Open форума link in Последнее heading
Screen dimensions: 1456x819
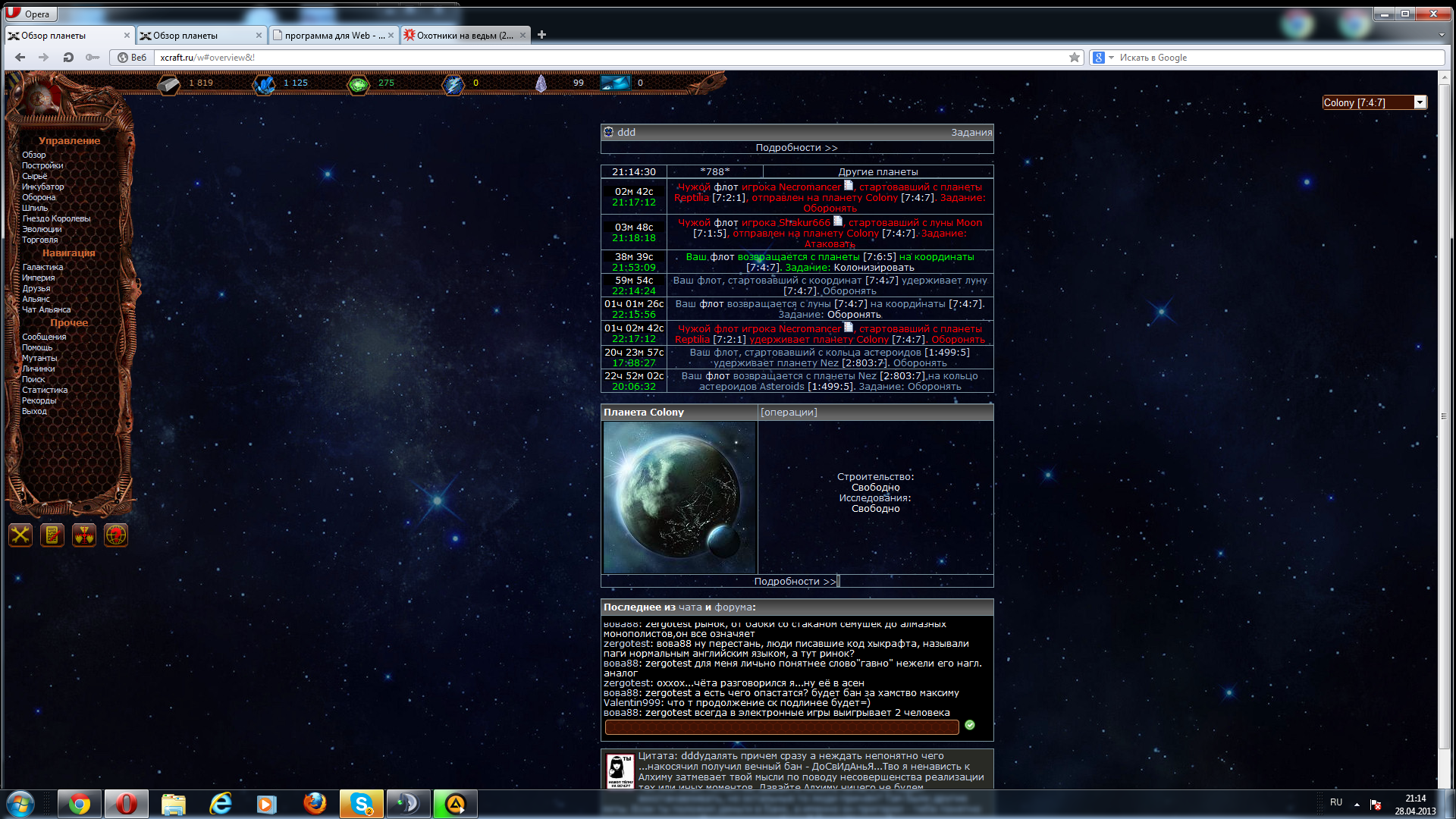[733, 607]
